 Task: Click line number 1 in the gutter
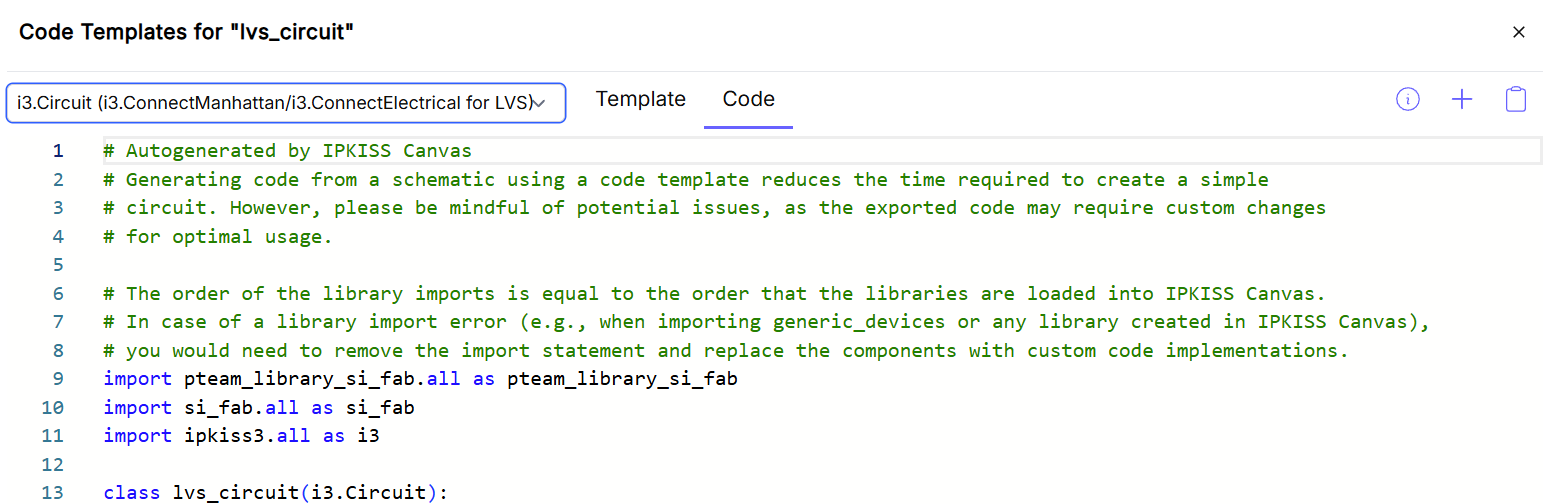pos(58,151)
